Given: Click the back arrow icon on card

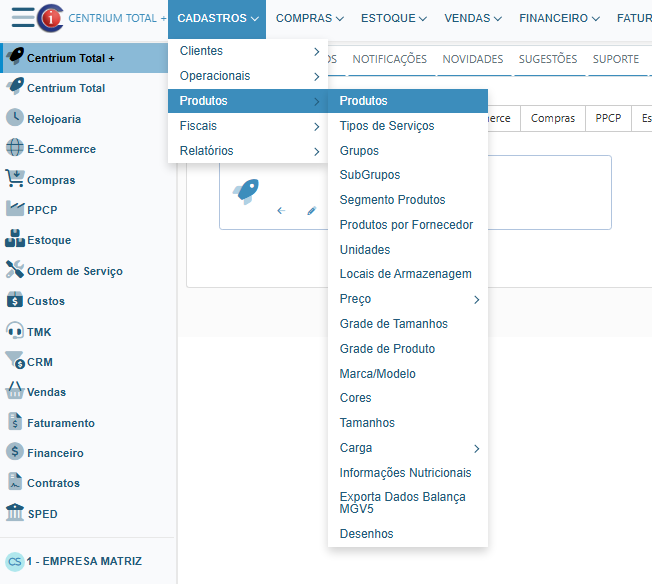Looking at the screenshot, I should coord(281,211).
